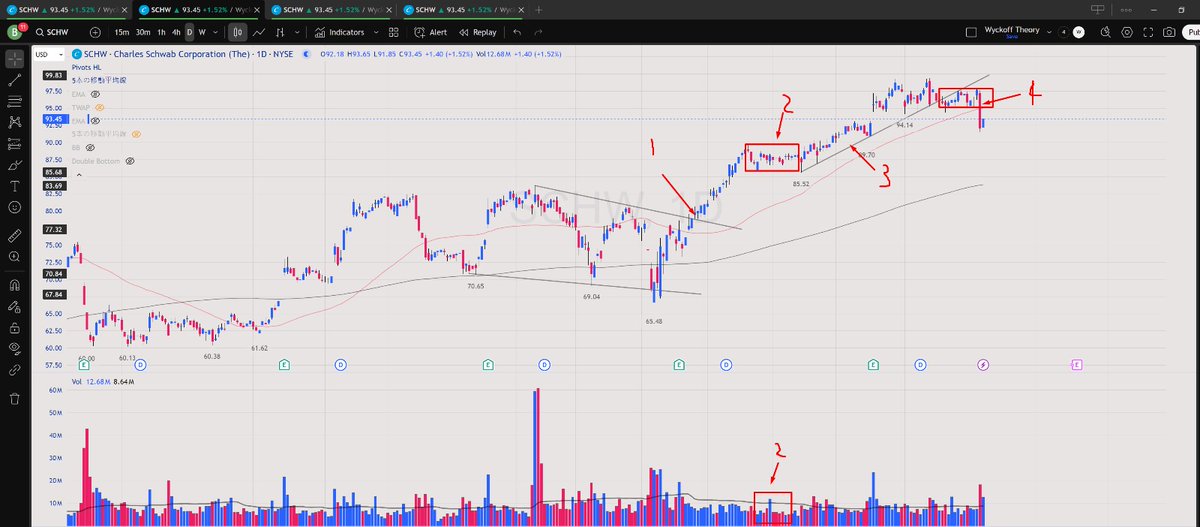This screenshot has height=527, width=1200.
Task: Select the HLC bars chart style
Action: [280, 32]
